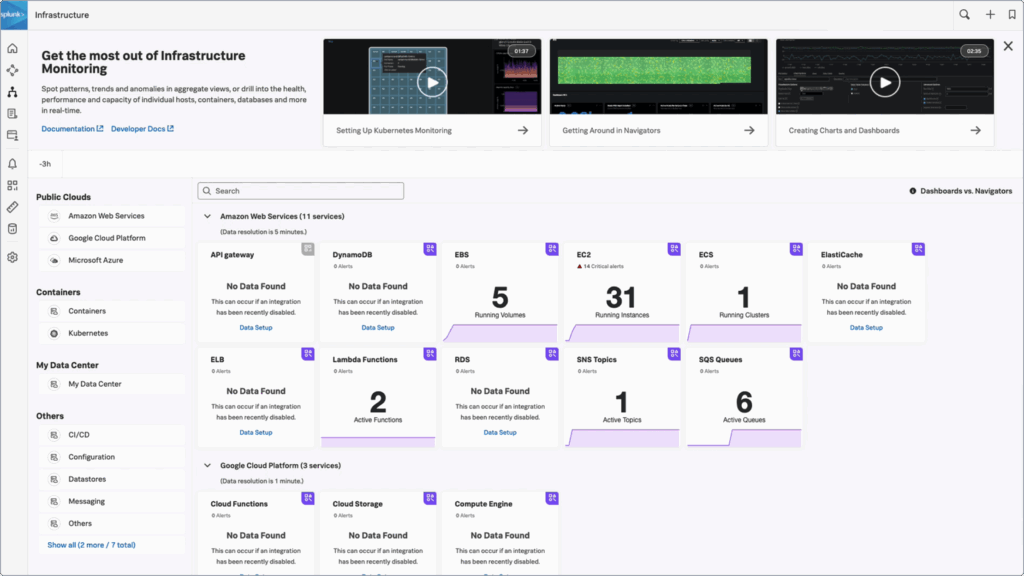The height and width of the screenshot is (576, 1024).
Task: Collapse the Google Cloud Platform section
Action: [208, 464]
